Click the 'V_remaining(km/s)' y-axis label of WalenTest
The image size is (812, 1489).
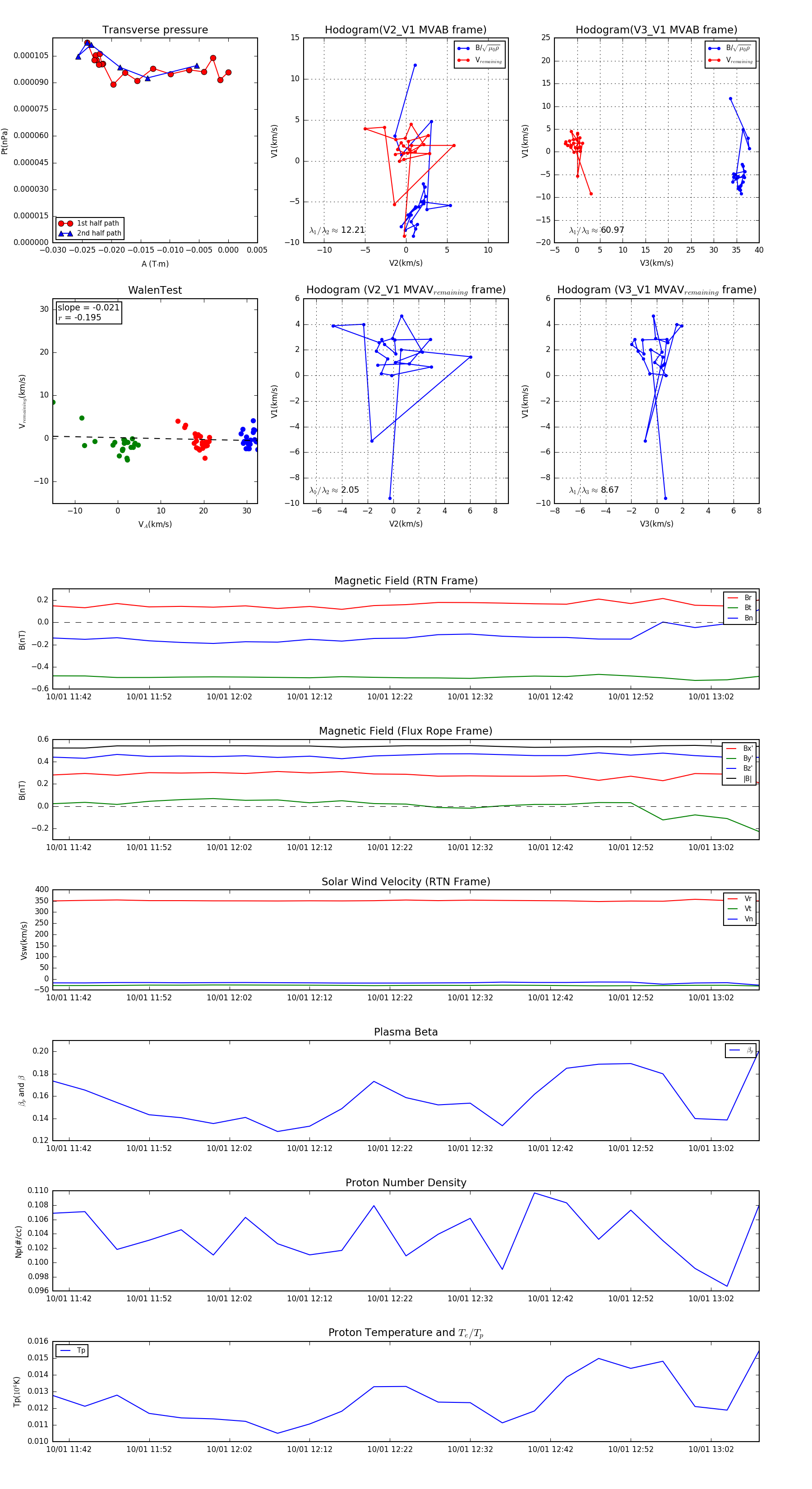[x=23, y=401]
